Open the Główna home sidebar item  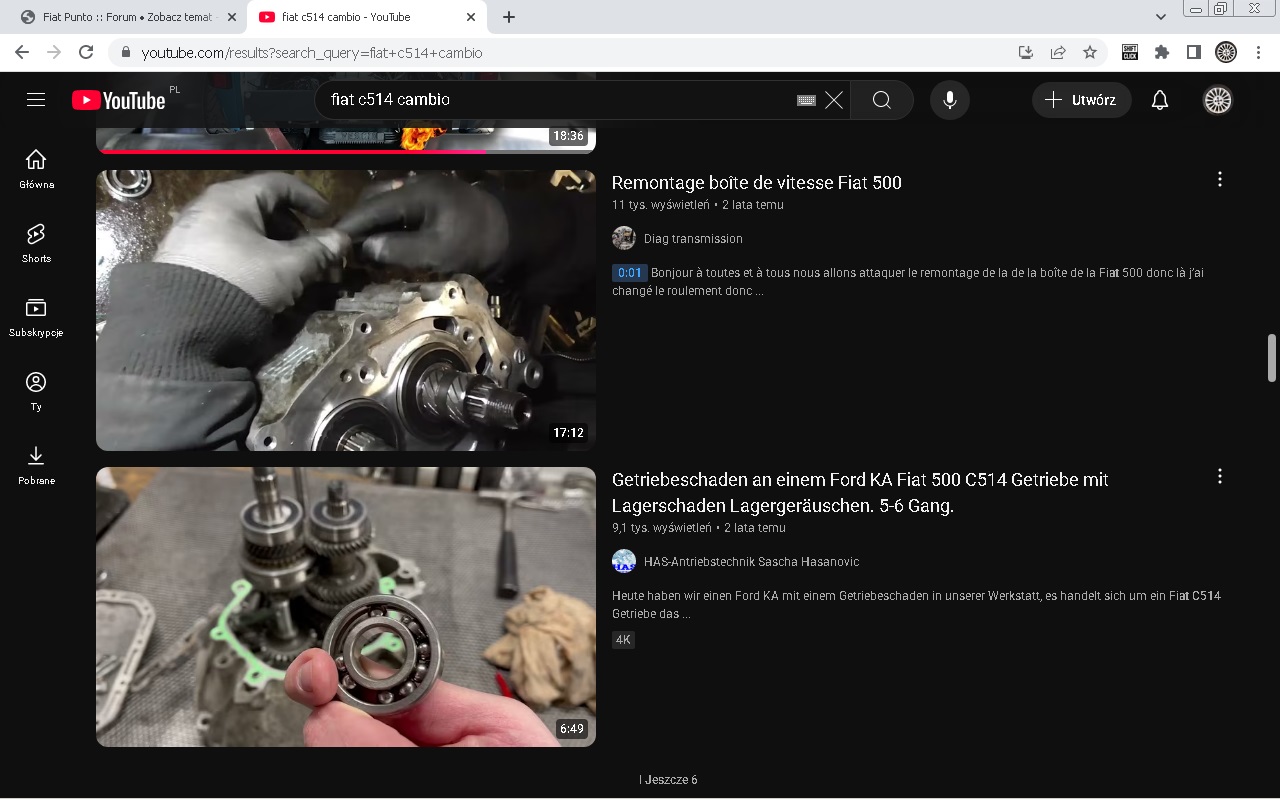pos(36,169)
